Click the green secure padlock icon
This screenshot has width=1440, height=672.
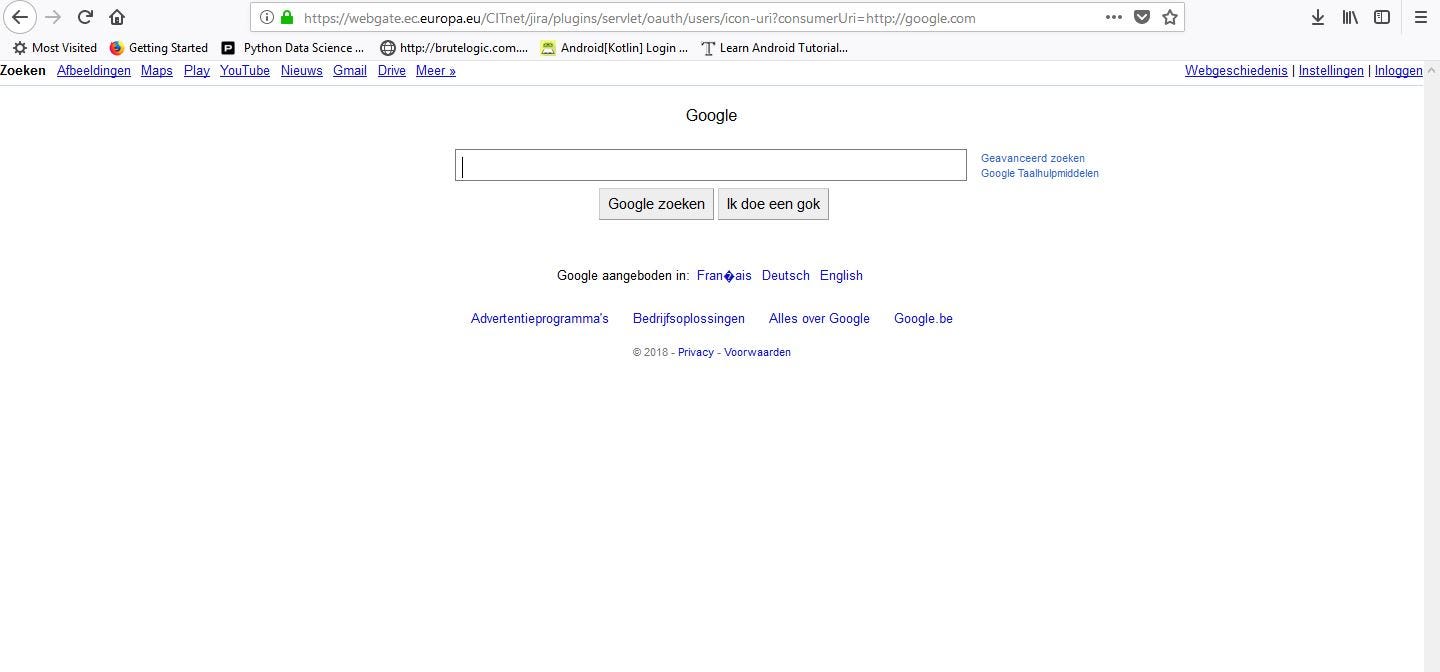pyautogui.click(x=287, y=17)
